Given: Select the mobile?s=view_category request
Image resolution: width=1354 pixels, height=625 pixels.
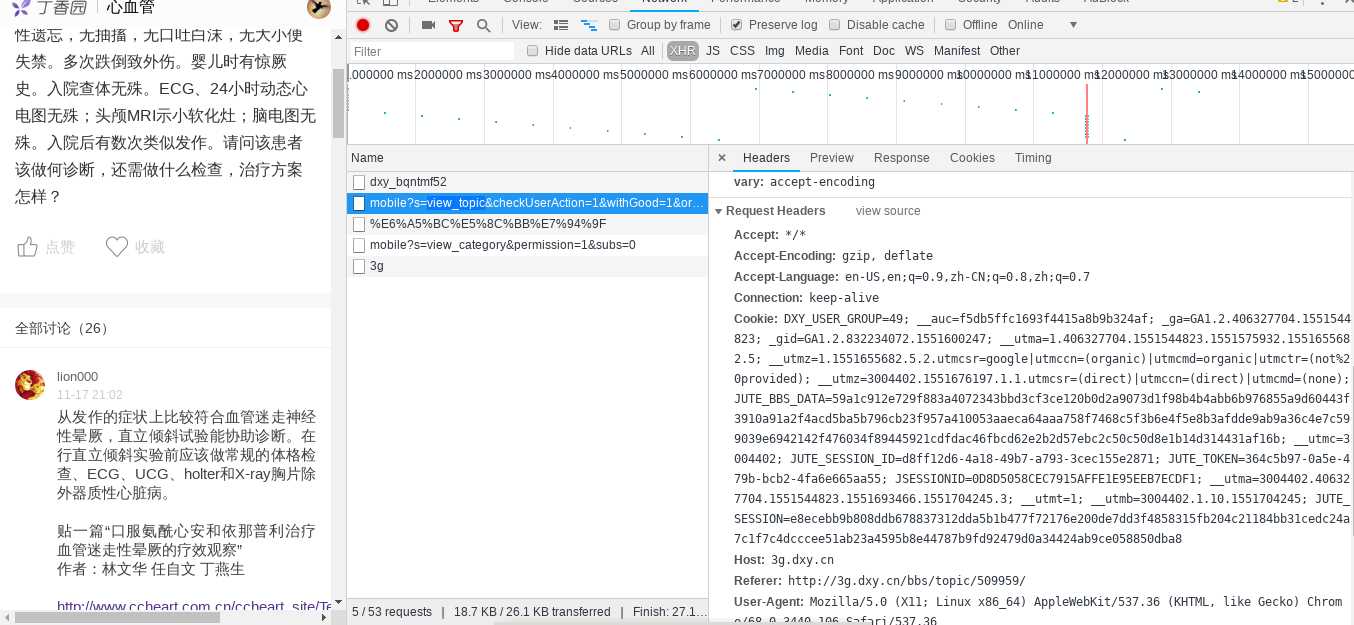Looking at the screenshot, I should 527,245.
